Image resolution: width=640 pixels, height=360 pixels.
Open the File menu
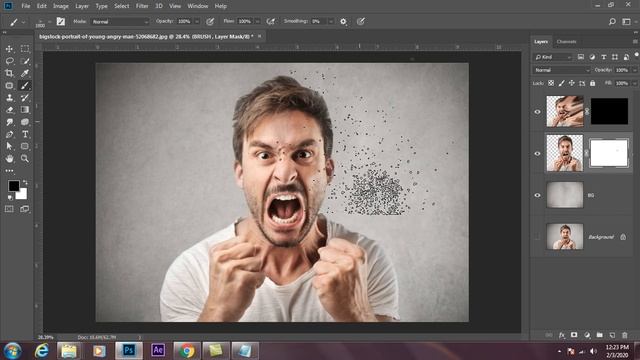pyautogui.click(x=26, y=6)
